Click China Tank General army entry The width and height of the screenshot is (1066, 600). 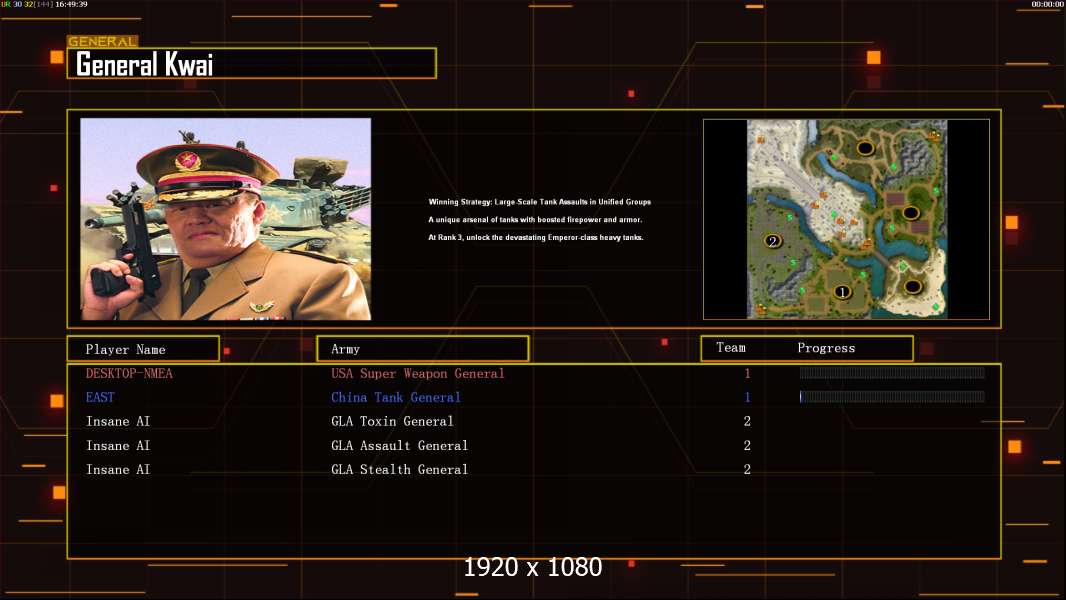click(x=395, y=398)
